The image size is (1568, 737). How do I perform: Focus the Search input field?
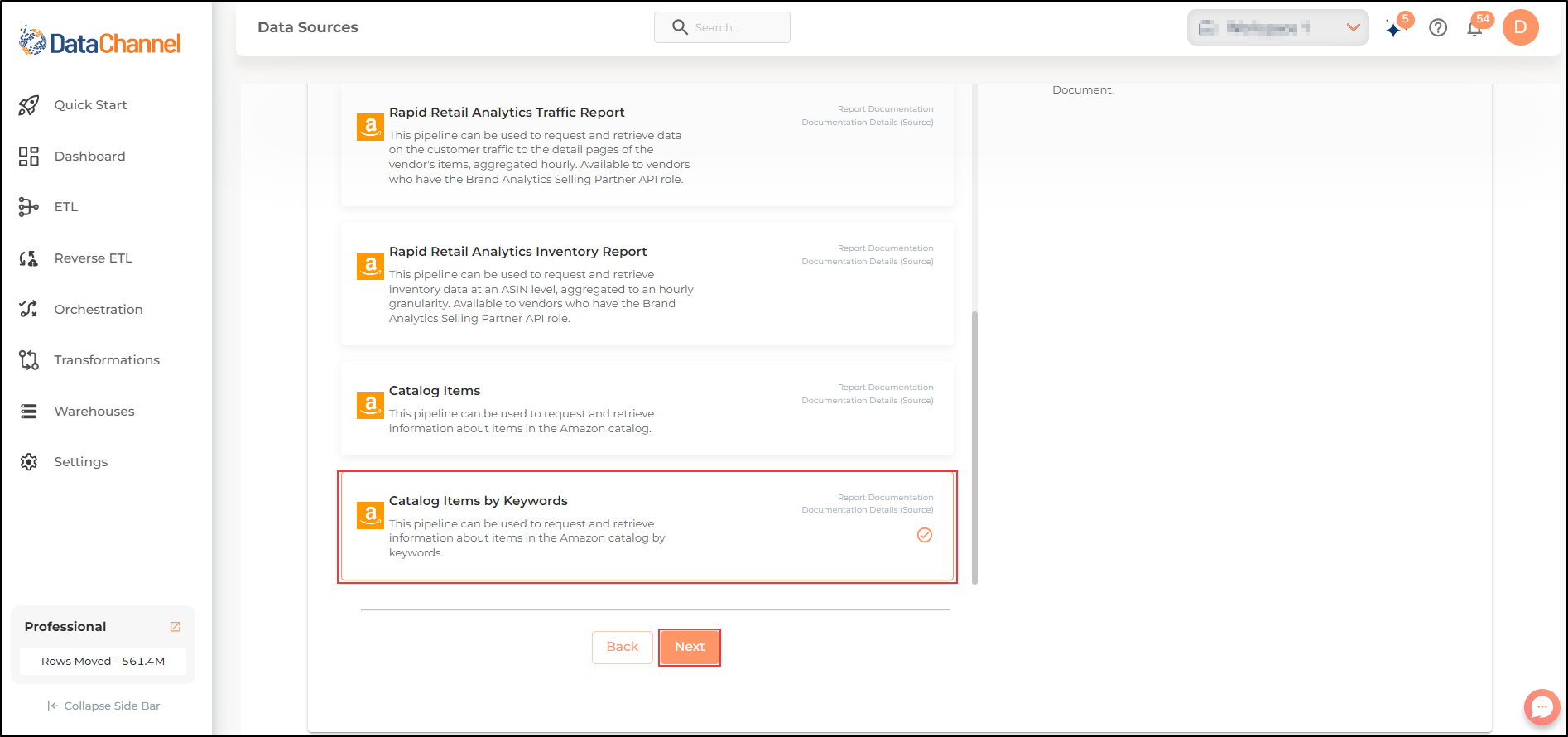pyautogui.click(x=722, y=27)
